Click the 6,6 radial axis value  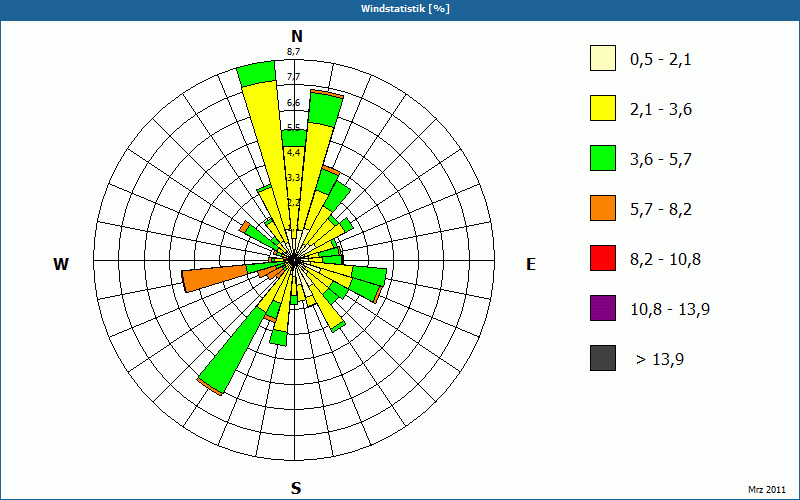click(x=293, y=103)
